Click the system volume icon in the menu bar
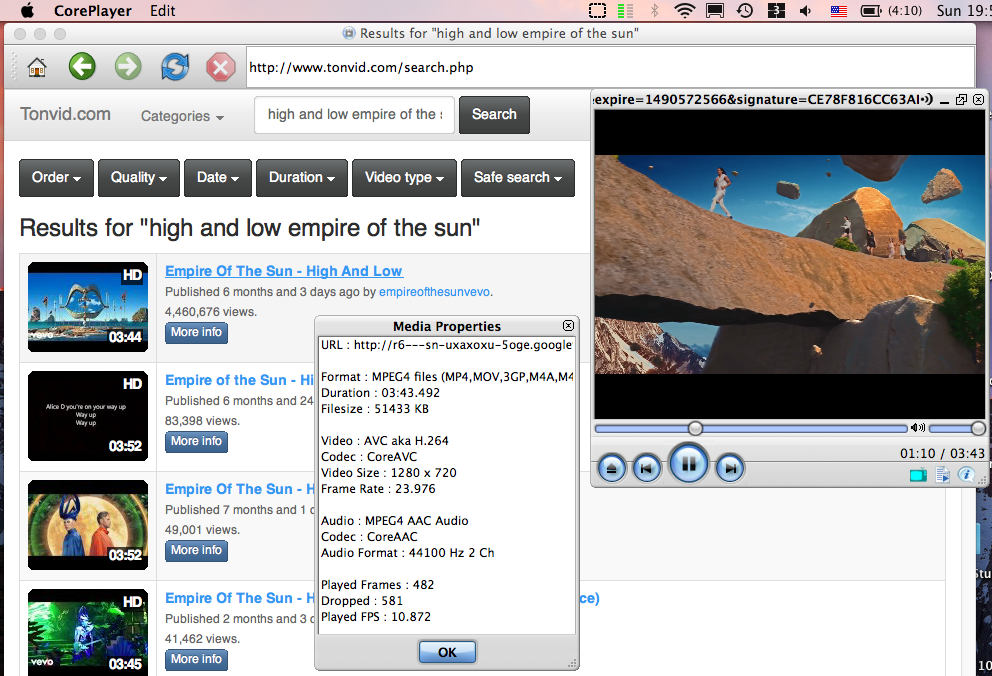This screenshot has height=676, width=992. point(806,11)
